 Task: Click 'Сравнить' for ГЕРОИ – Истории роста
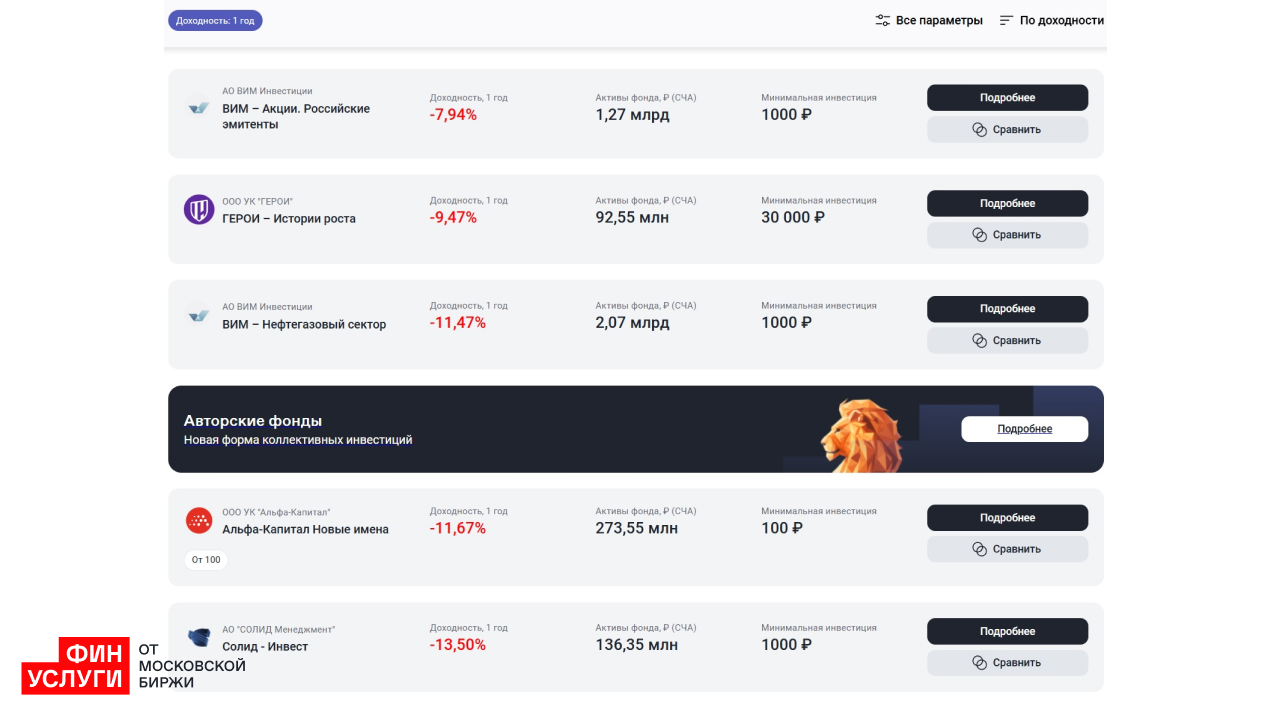(1007, 235)
